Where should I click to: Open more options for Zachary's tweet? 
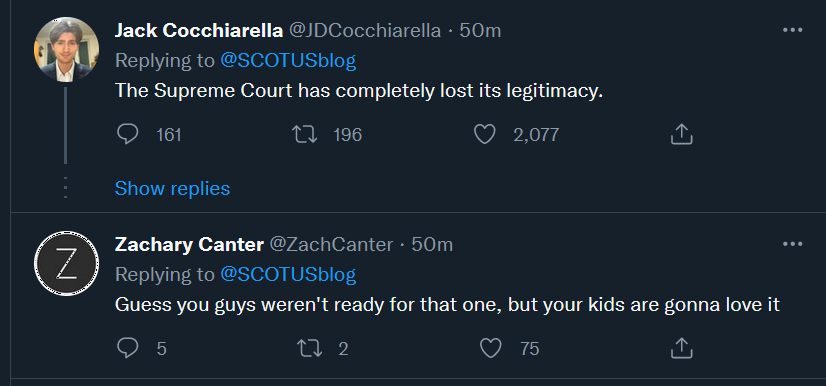792,244
